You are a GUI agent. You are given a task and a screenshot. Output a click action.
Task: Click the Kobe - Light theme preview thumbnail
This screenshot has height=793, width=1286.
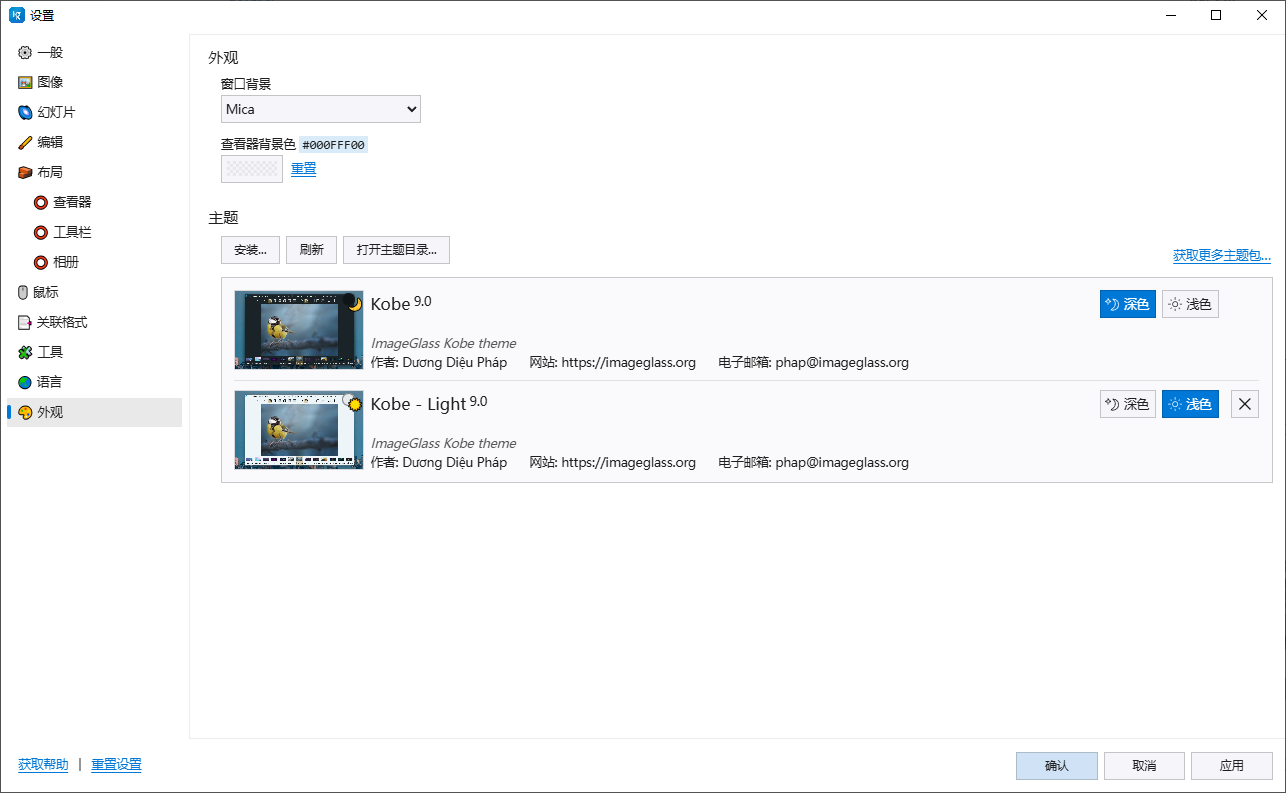pos(299,430)
